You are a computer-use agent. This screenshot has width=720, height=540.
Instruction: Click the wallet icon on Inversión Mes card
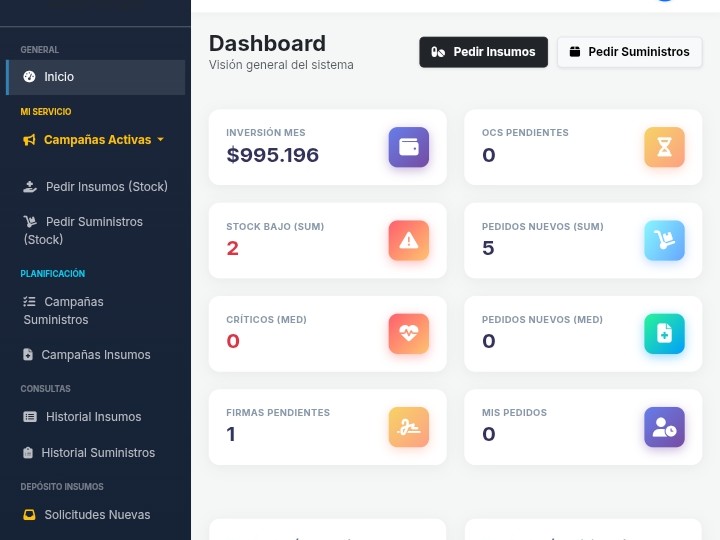[x=408, y=148]
